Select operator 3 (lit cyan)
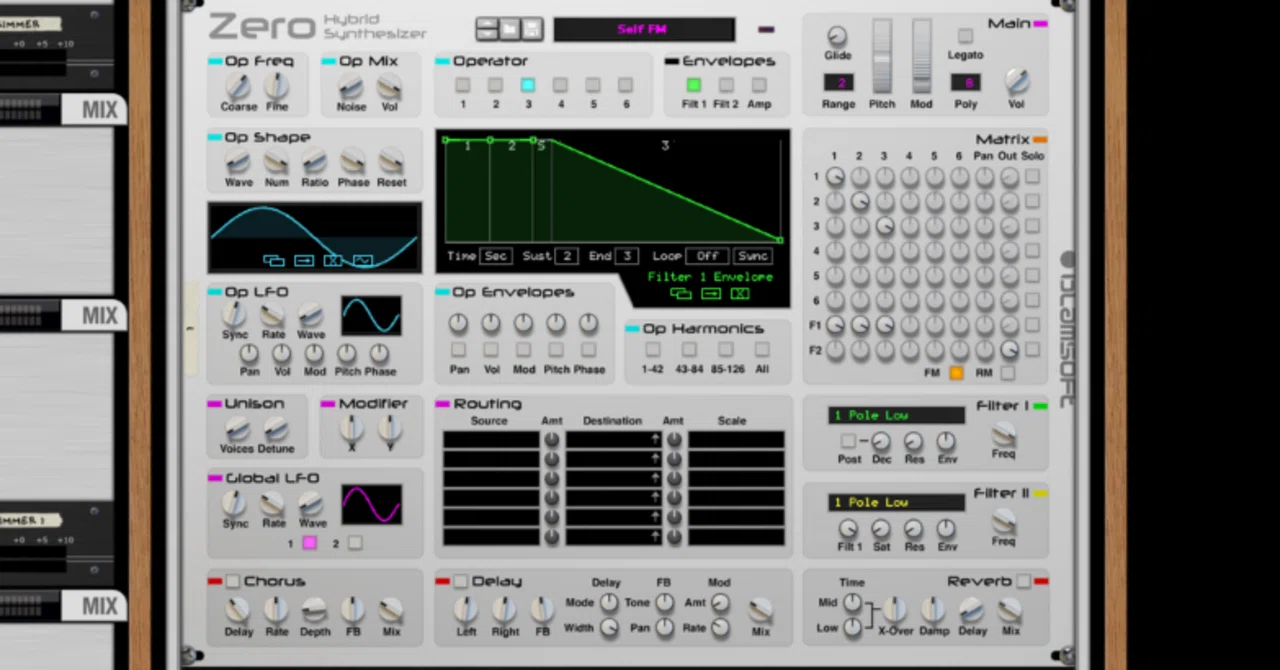This screenshot has width=1280, height=670. tap(528, 86)
